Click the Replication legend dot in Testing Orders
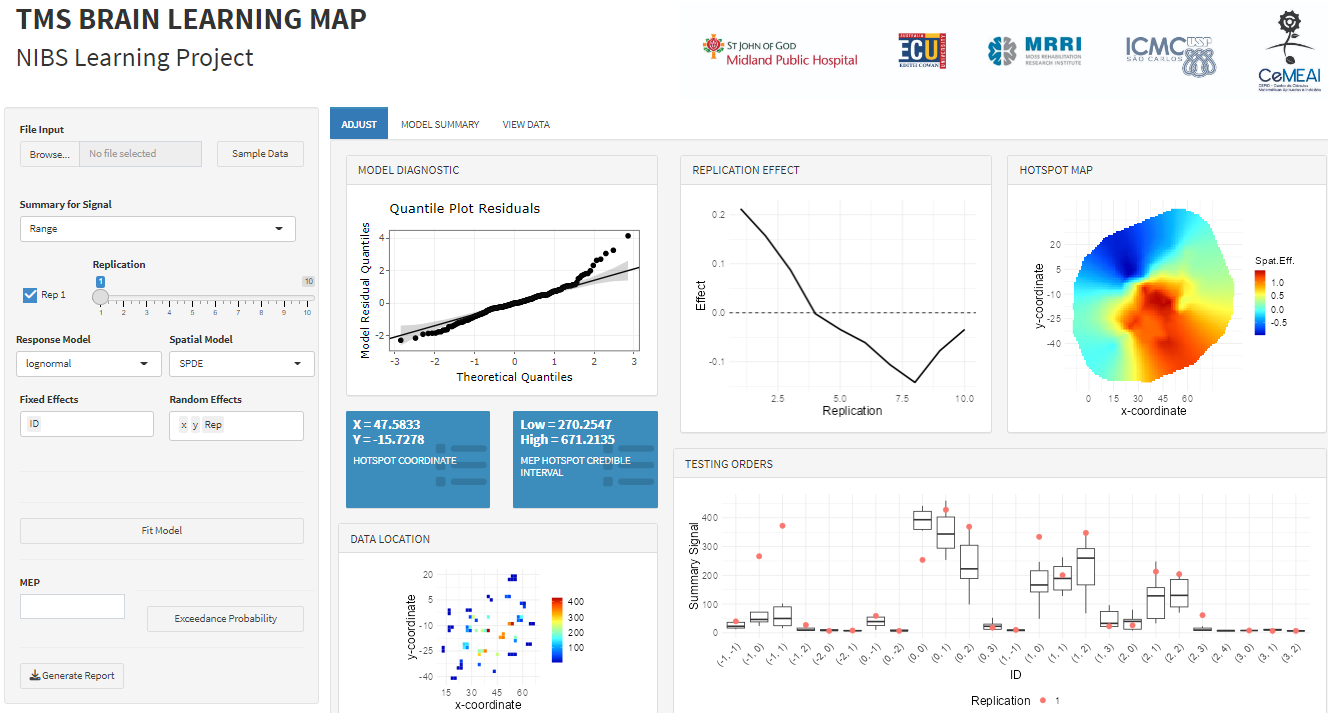Viewport: 1328px width, 713px height. [x=1042, y=700]
